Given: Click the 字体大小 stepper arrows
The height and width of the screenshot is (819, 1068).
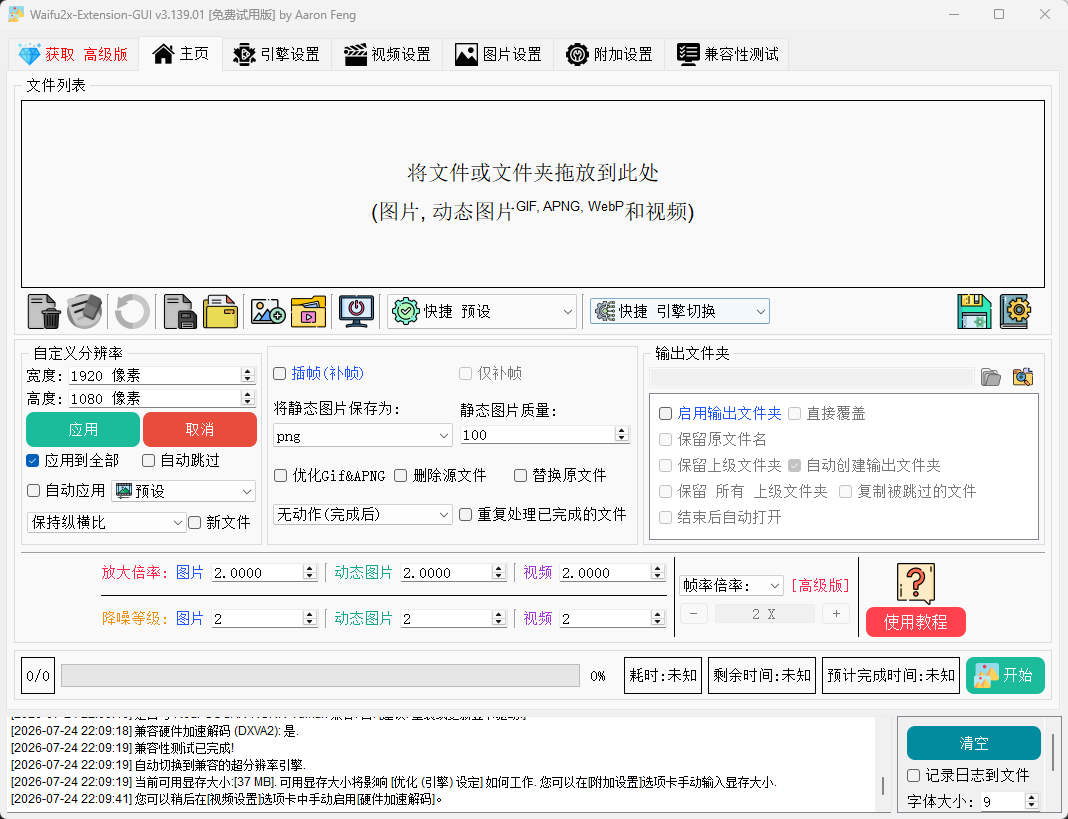Looking at the screenshot, I should [1032, 801].
